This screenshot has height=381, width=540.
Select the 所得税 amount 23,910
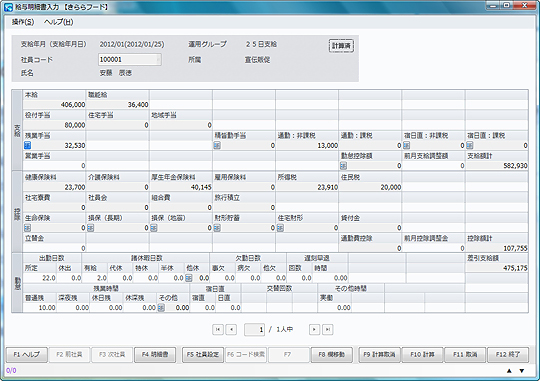pyautogui.click(x=307, y=187)
